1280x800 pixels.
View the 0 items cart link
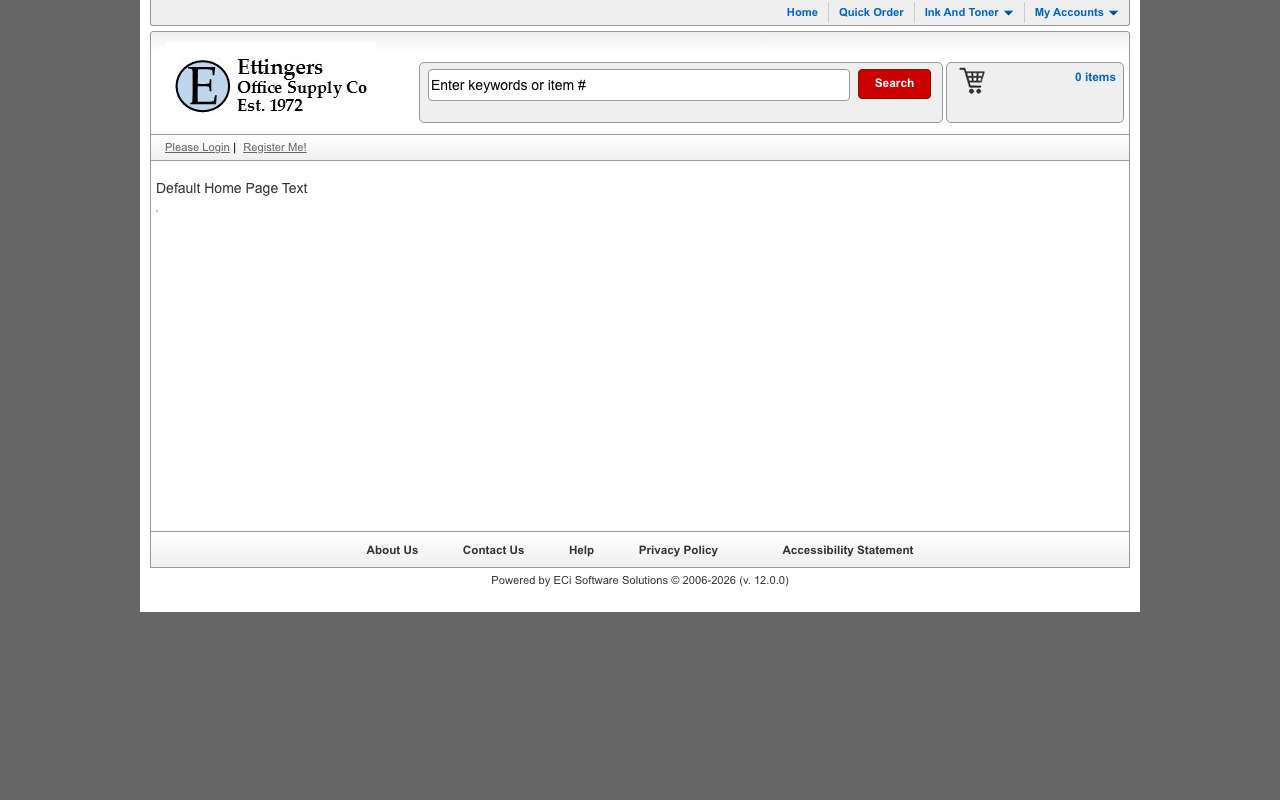click(x=1095, y=77)
